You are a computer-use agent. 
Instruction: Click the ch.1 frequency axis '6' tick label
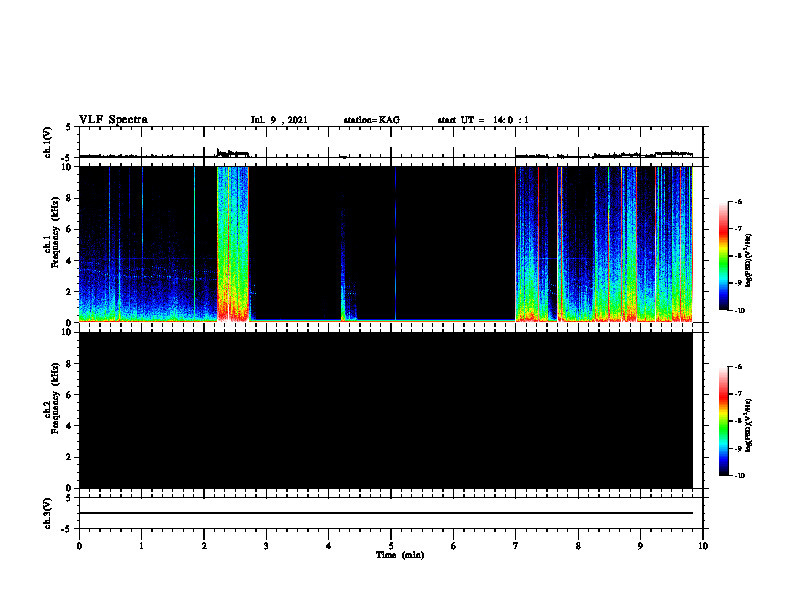[x=69, y=229]
